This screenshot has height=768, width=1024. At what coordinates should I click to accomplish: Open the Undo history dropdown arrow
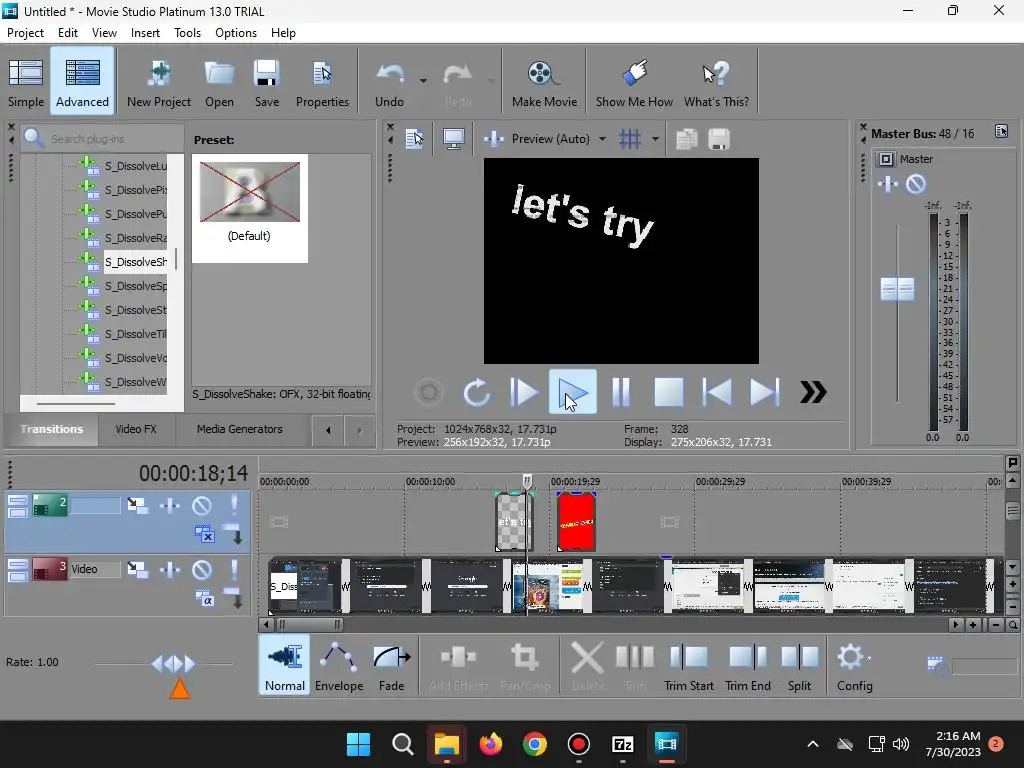point(423,81)
